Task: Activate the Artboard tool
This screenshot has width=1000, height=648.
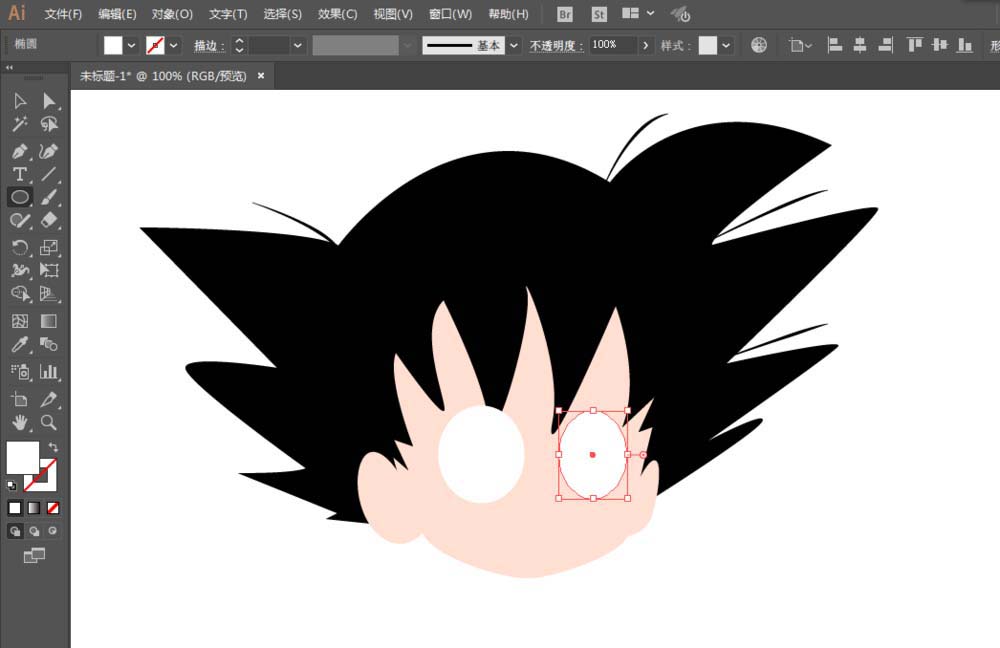Action: [x=20, y=399]
